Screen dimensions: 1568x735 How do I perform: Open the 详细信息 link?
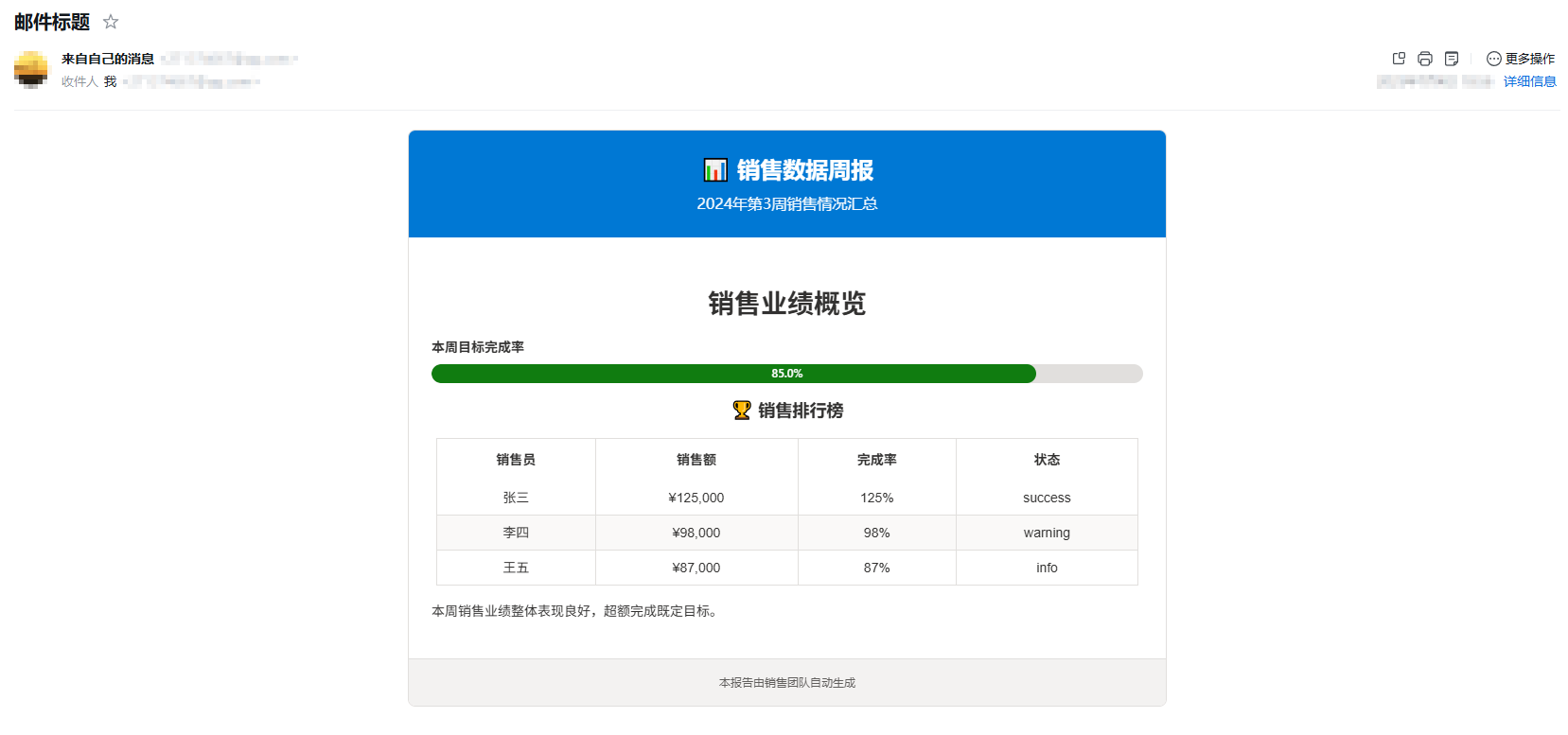click(x=1529, y=81)
